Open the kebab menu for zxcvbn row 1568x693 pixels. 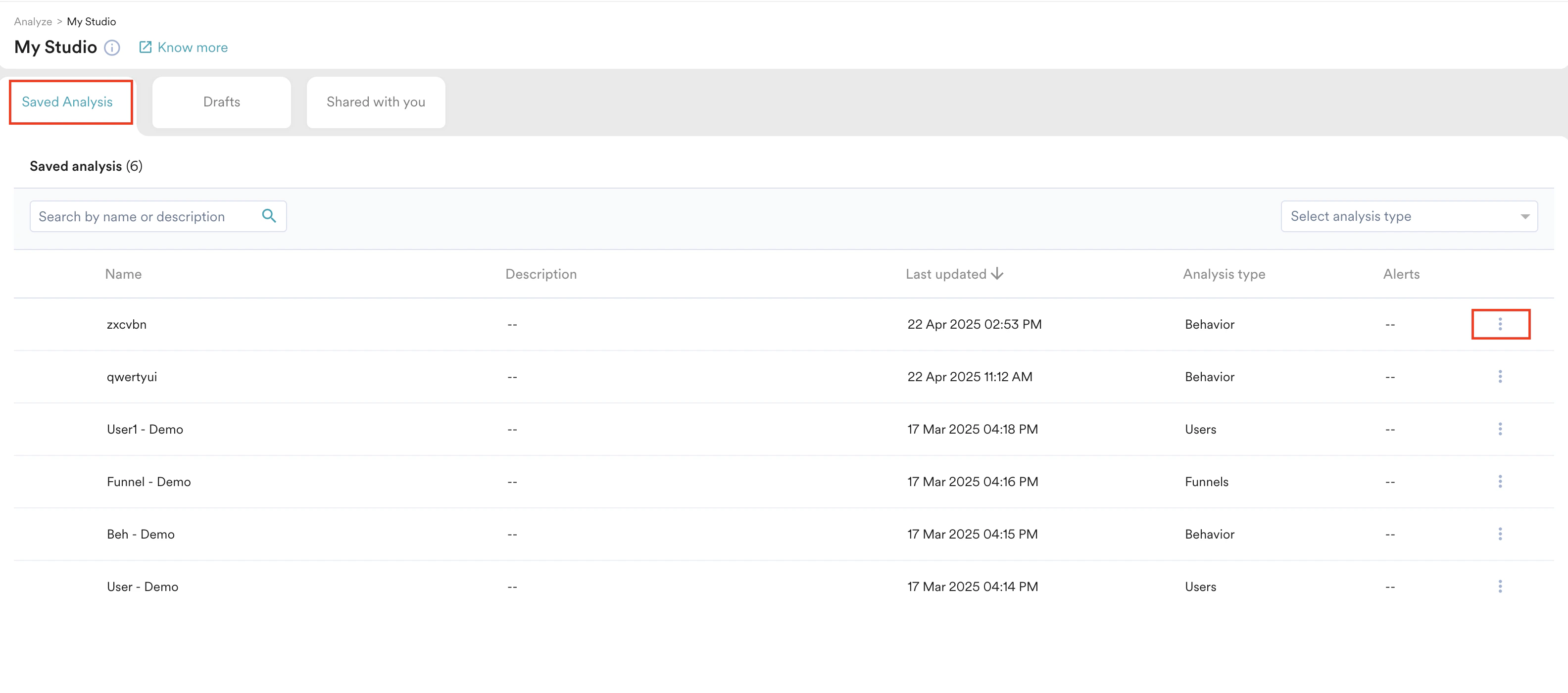pos(1500,324)
